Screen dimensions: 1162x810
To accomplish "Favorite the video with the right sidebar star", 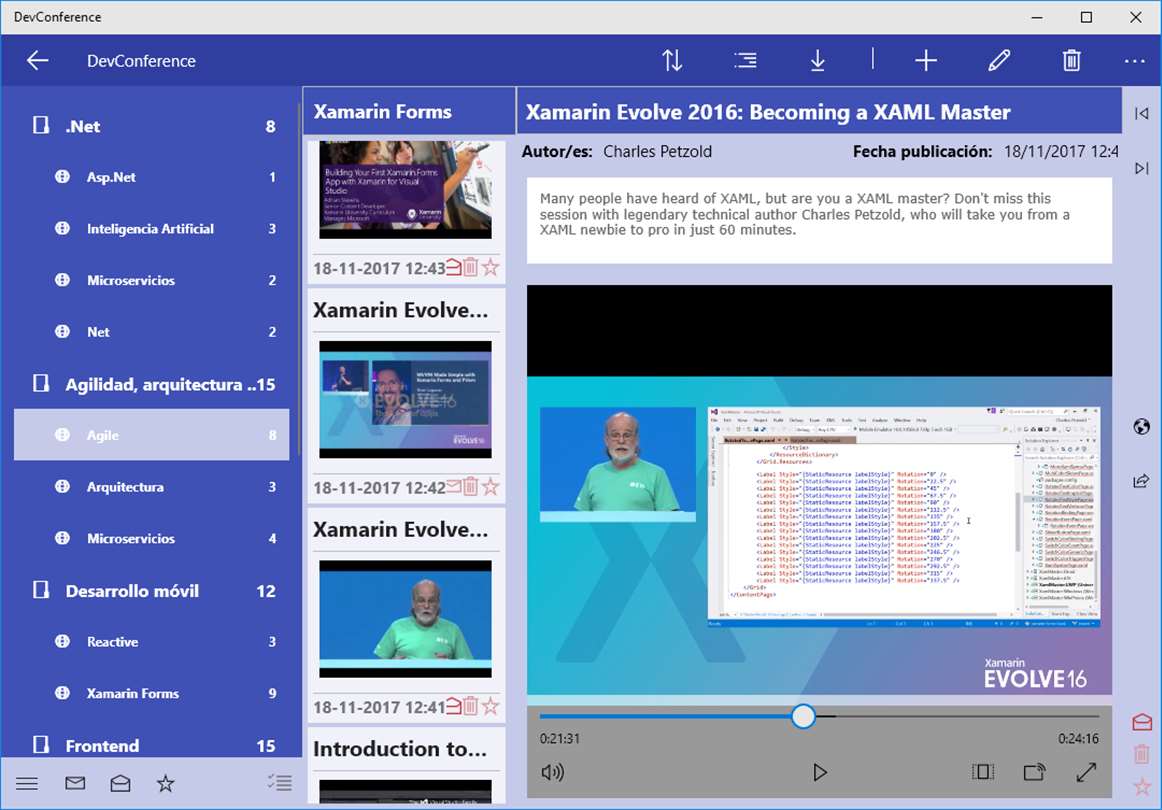I will (1142, 786).
